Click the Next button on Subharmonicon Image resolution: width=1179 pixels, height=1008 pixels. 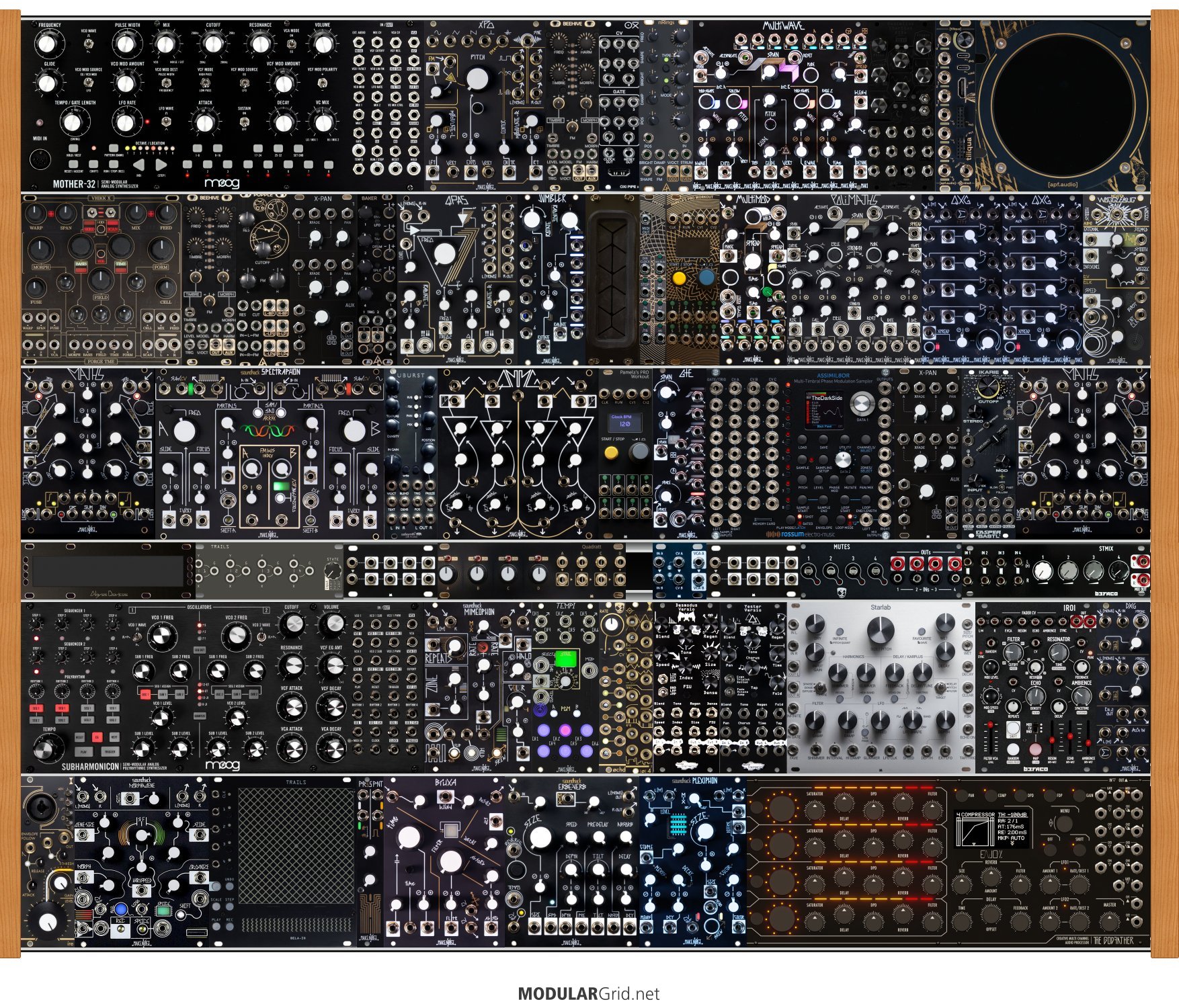click(x=114, y=737)
